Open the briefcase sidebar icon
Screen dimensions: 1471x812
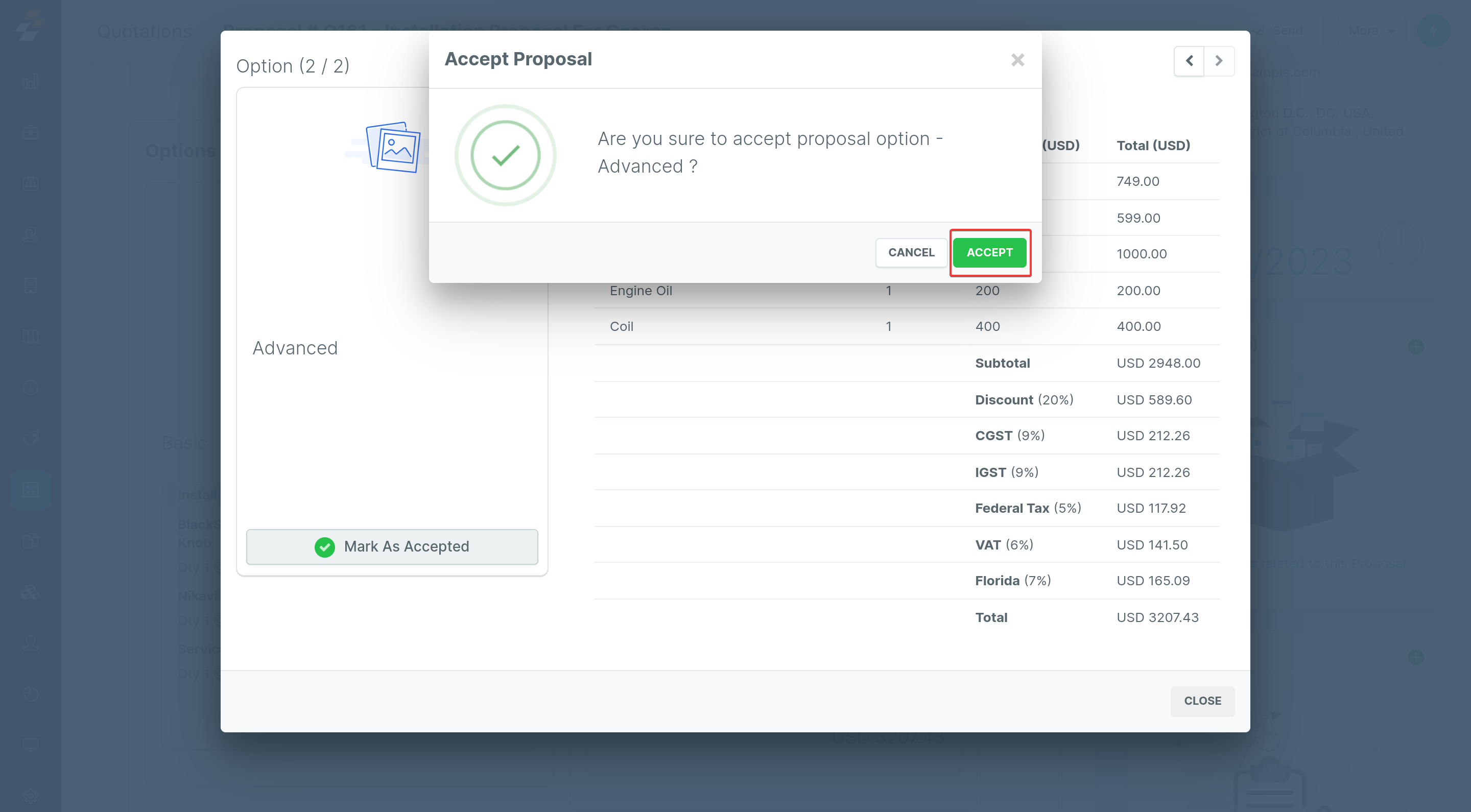click(x=30, y=132)
